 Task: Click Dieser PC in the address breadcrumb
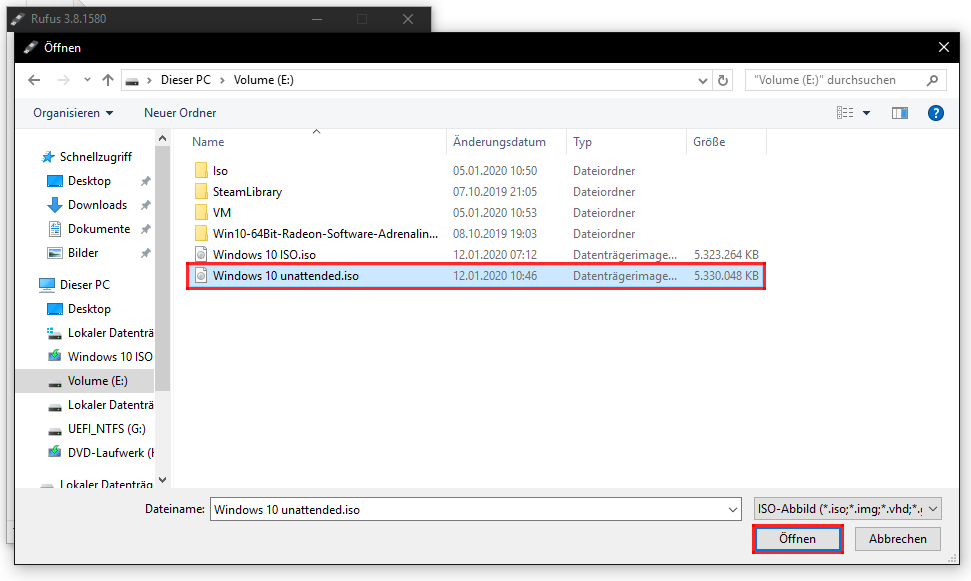pyautogui.click(x=186, y=80)
